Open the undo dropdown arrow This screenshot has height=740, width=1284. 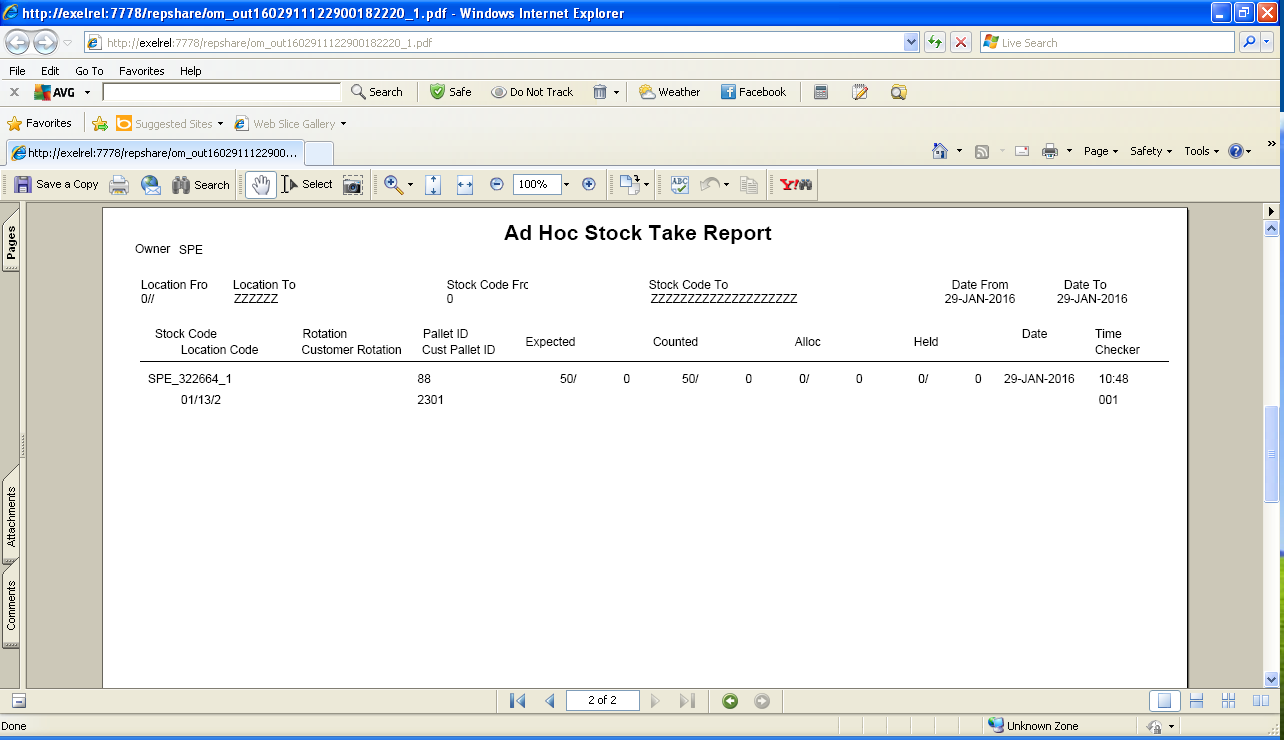click(x=726, y=185)
